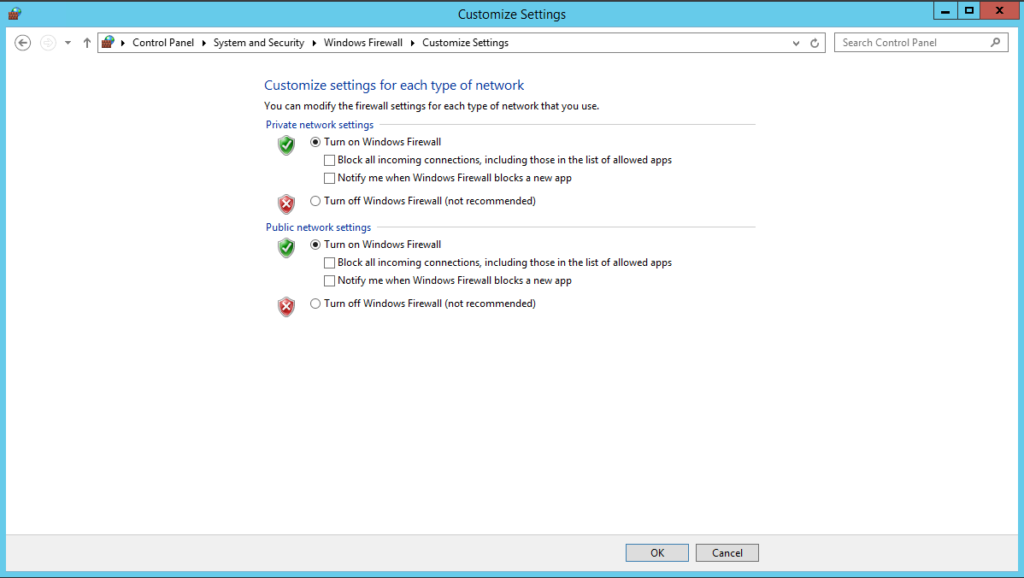The height and width of the screenshot is (578, 1024).
Task: Click the Back navigation arrow
Action: coord(23,43)
